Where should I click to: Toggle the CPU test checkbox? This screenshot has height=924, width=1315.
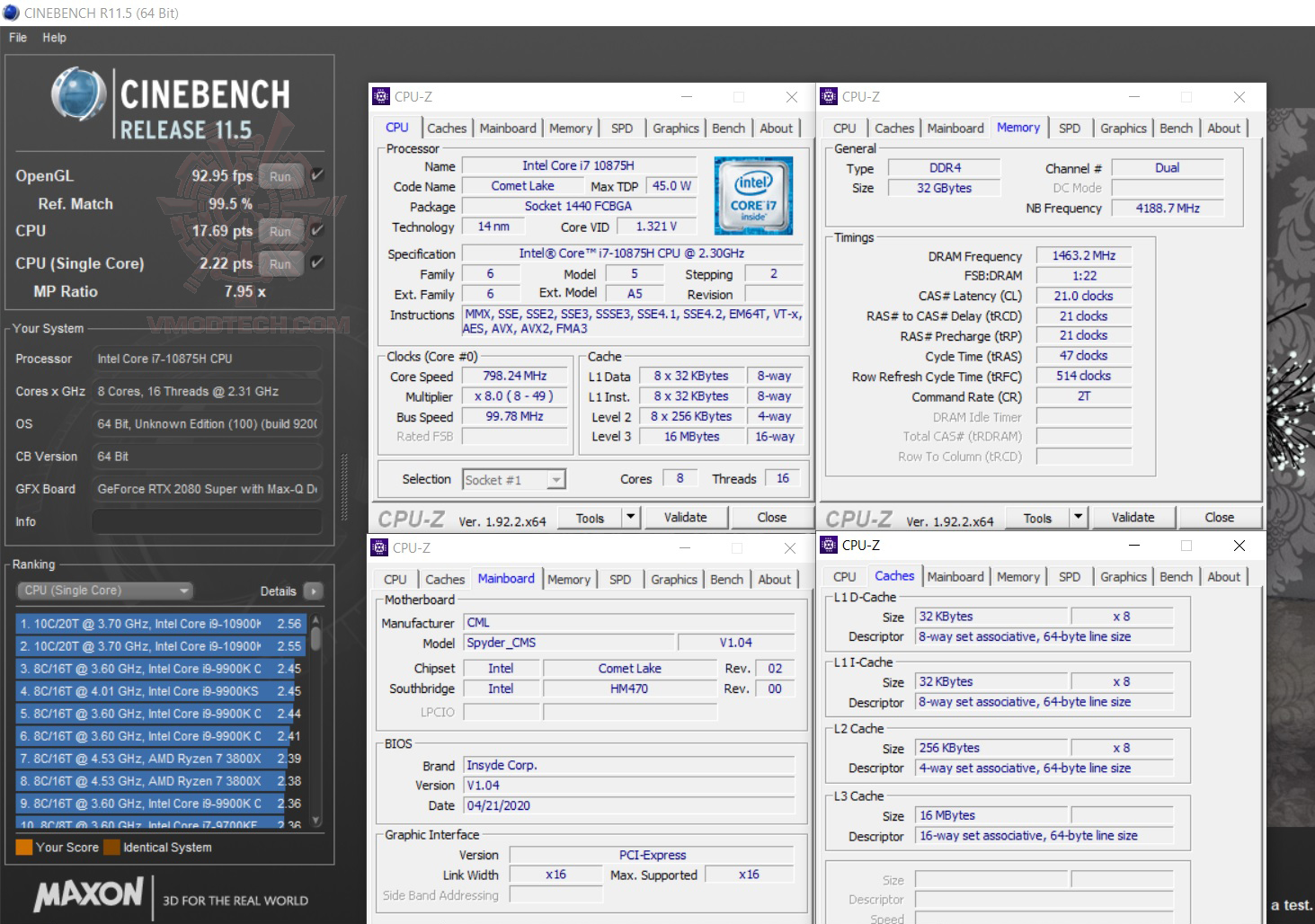(317, 230)
